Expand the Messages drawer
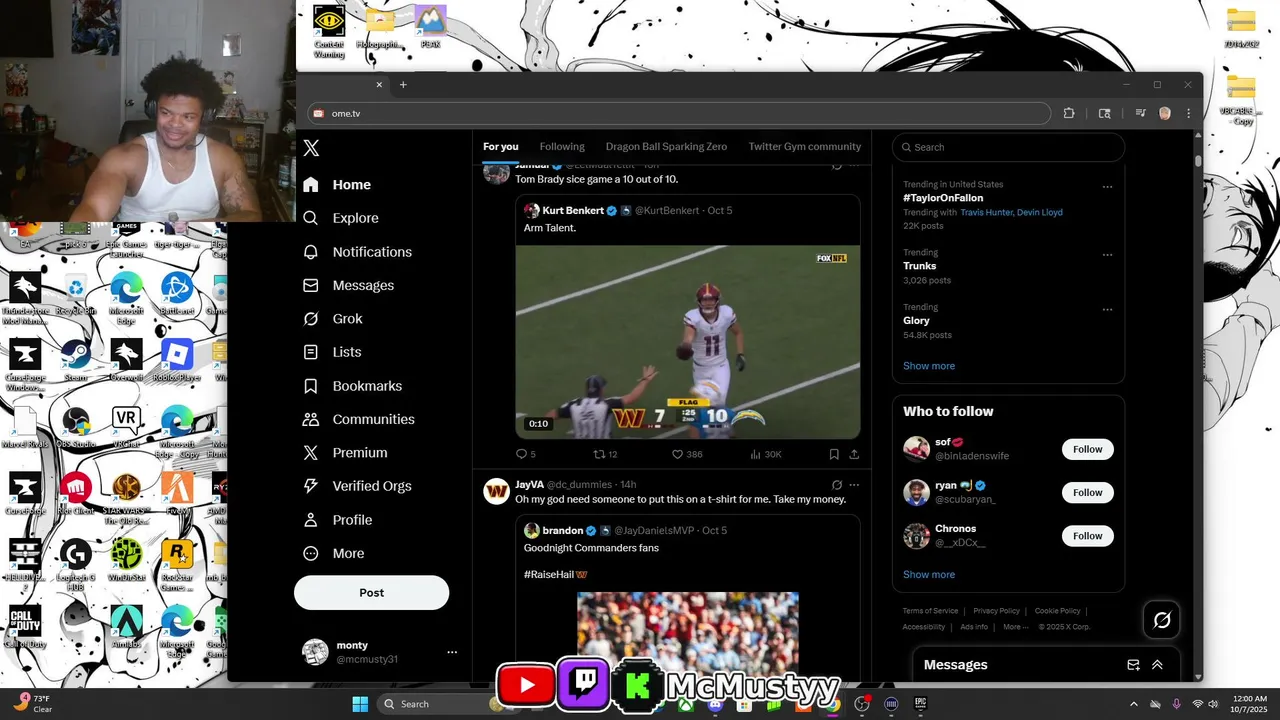Screen dimensions: 1280x720 [1157, 665]
